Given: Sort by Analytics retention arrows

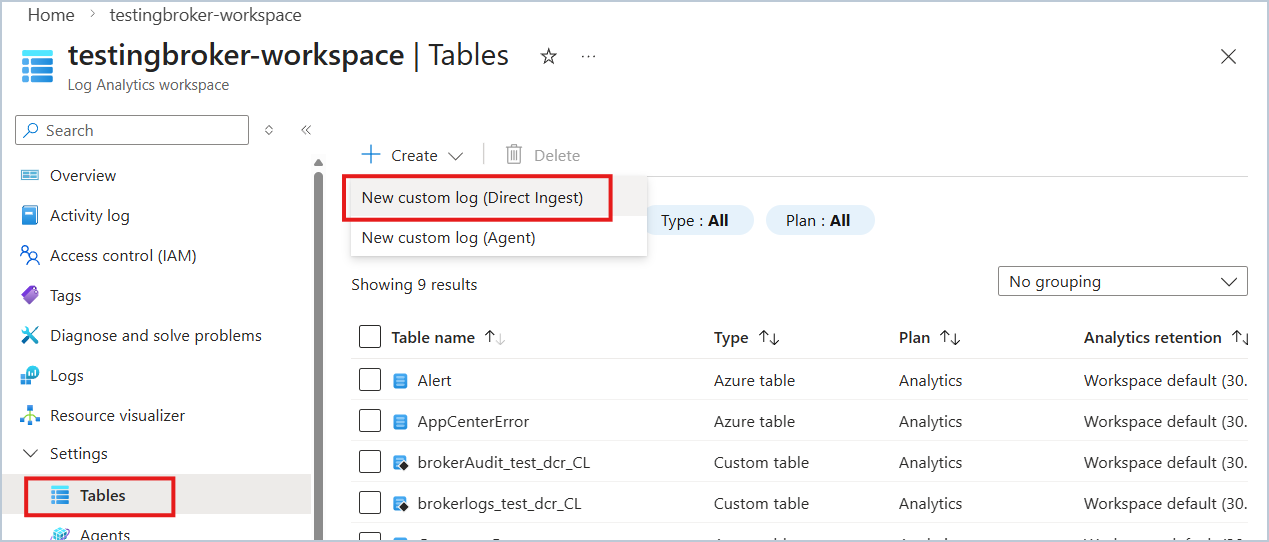Looking at the screenshot, I should pyautogui.click(x=1240, y=338).
